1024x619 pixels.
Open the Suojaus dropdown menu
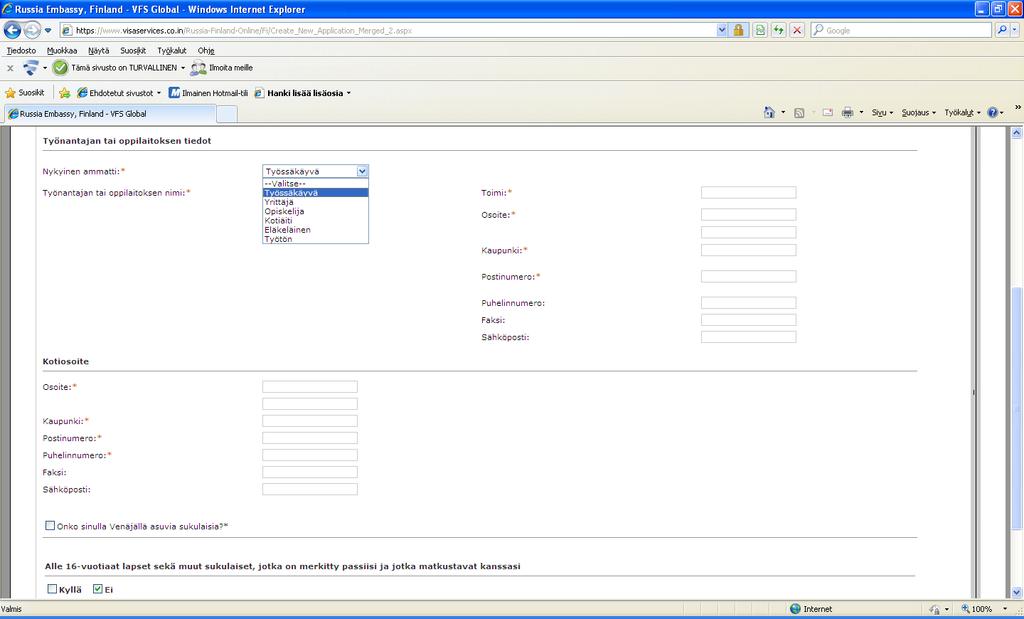click(x=918, y=113)
